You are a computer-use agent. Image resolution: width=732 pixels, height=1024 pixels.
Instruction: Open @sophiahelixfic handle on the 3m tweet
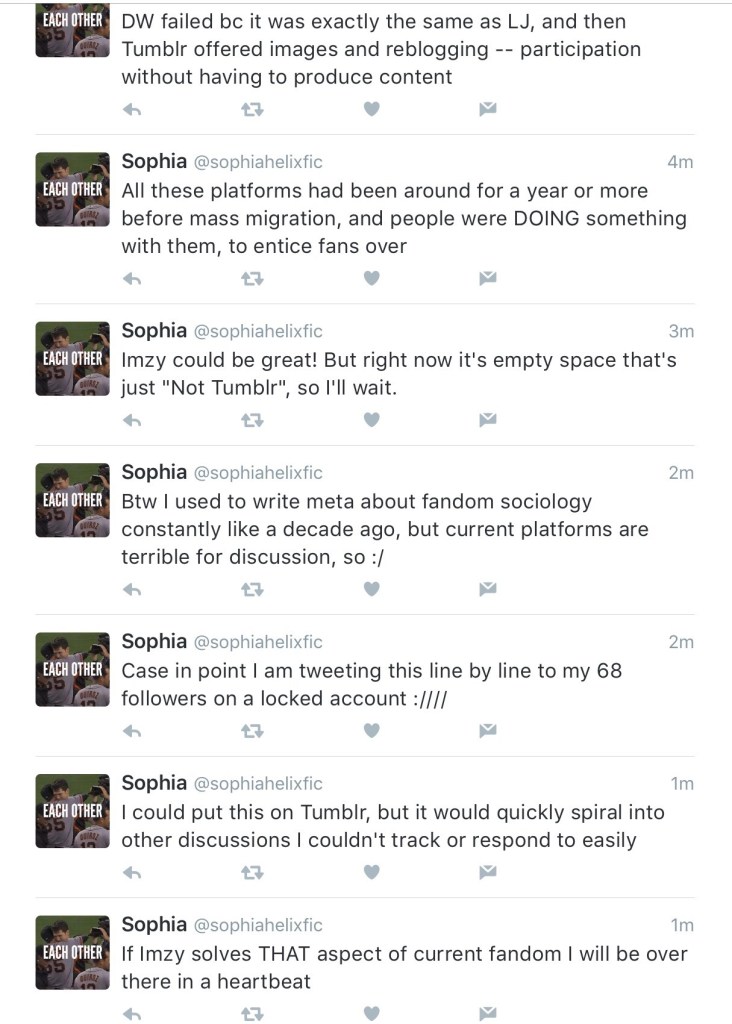tap(258, 332)
